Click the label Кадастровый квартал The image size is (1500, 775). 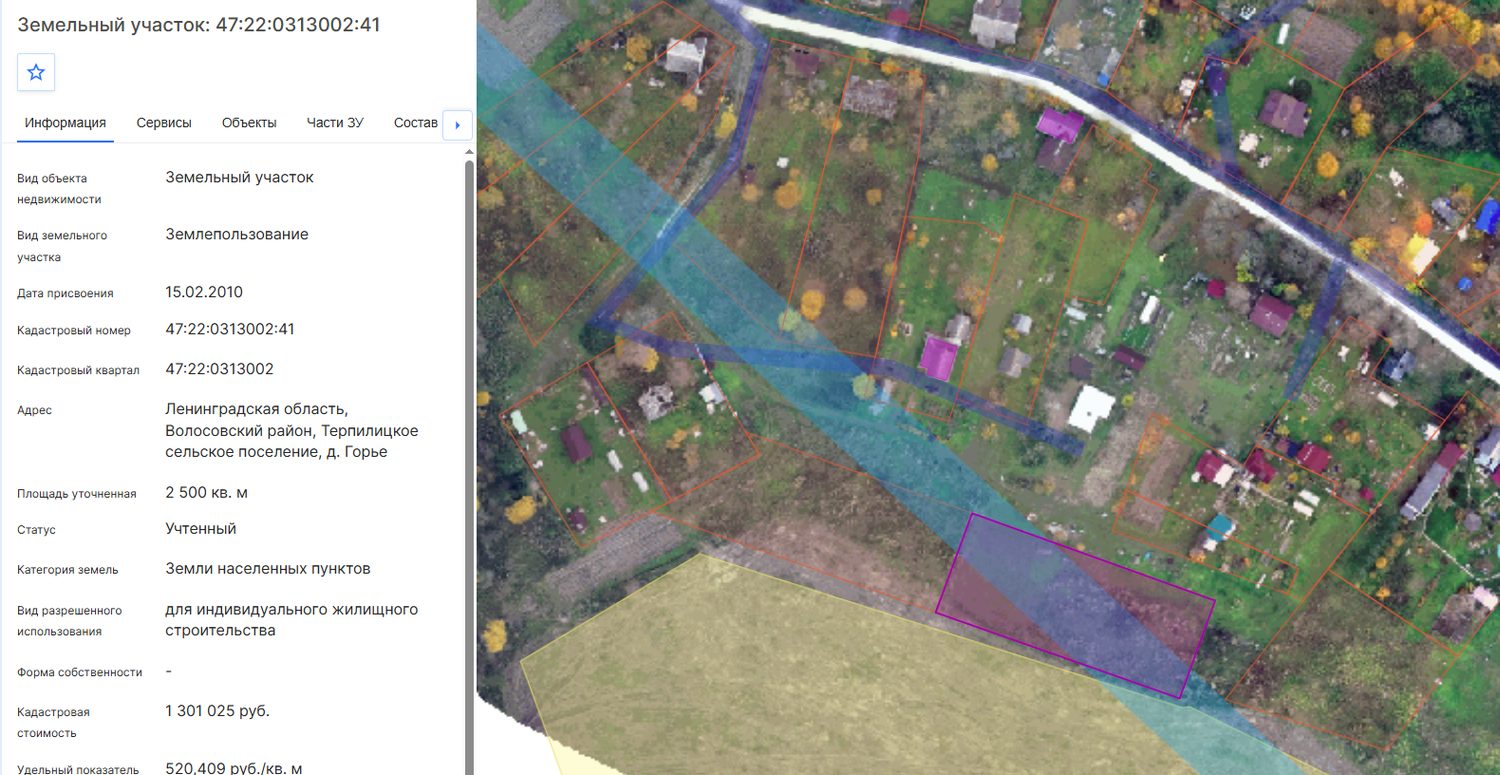click(x=78, y=370)
